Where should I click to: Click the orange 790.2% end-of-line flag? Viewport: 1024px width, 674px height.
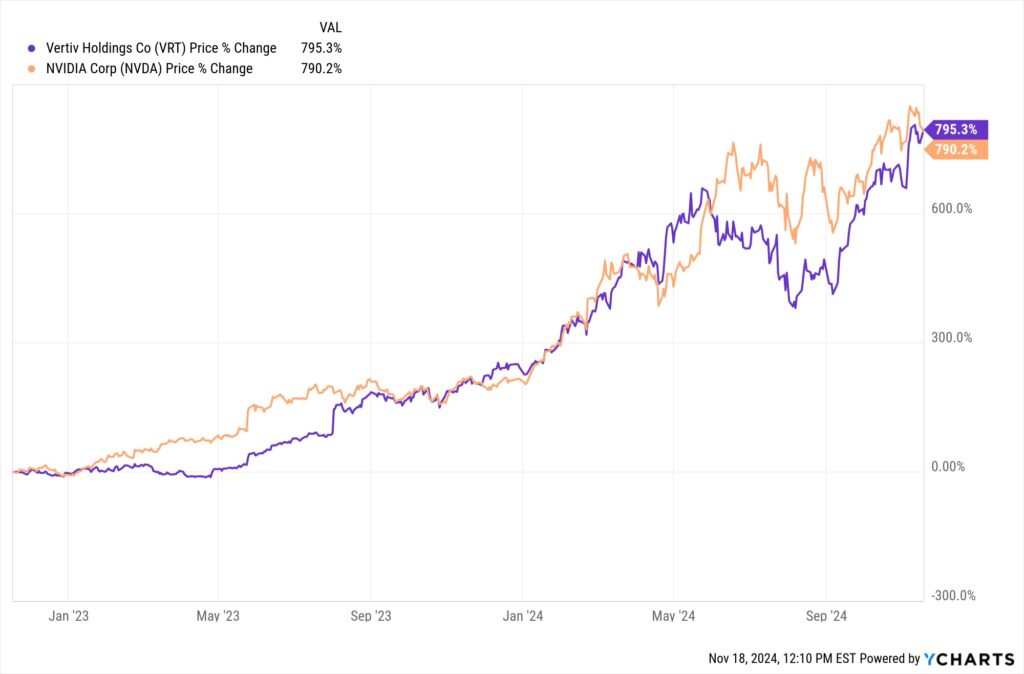pos(958,150)
